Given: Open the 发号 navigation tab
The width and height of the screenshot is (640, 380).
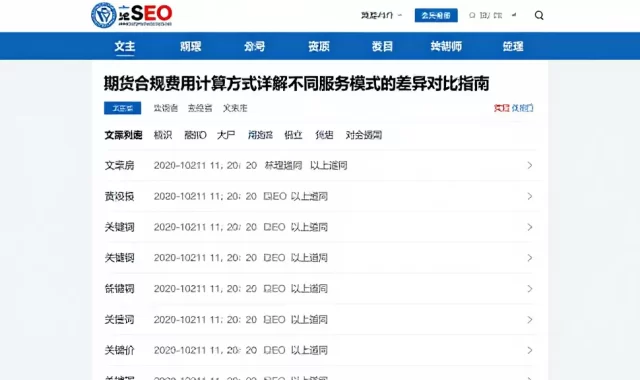Looking at the screenshot, I should click(x=255, y=47).
